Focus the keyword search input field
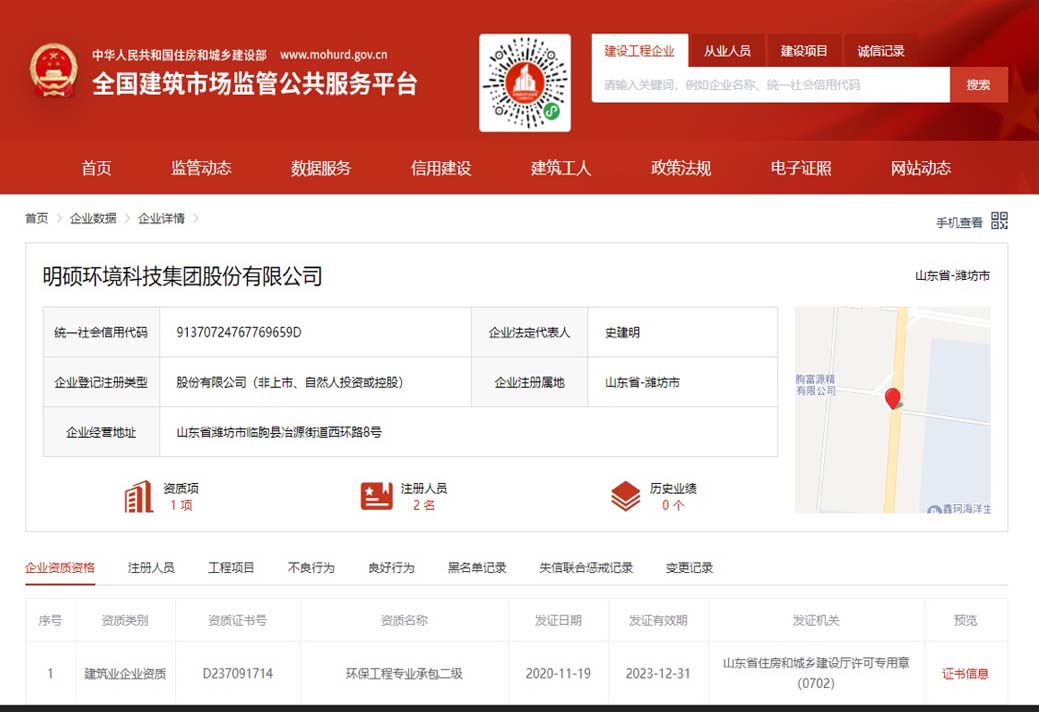The width and height of the screenshot is (1039, 712). (x=771, y=85)
